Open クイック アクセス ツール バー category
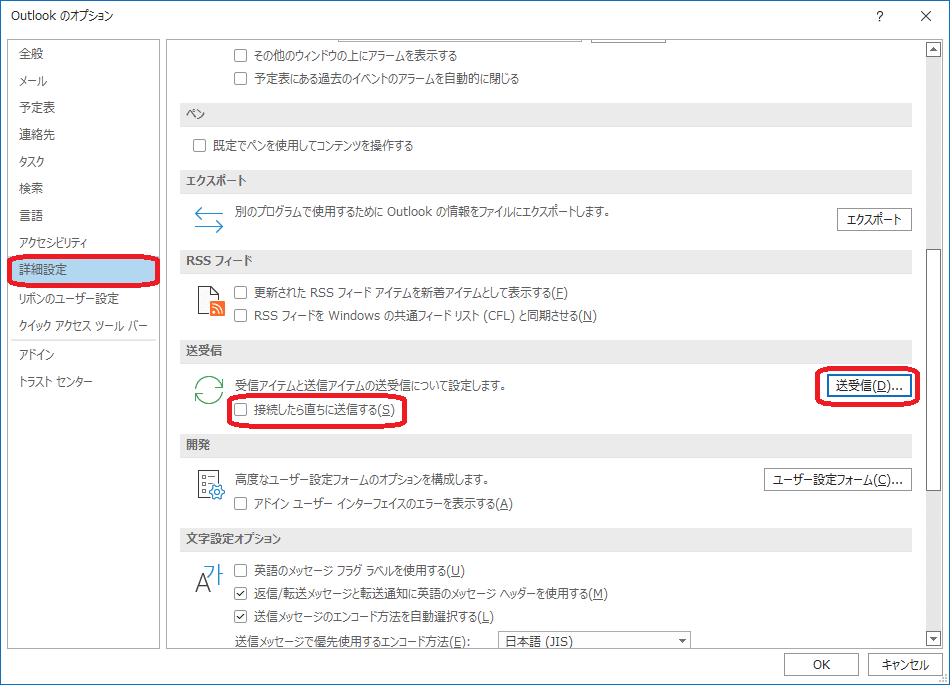The height and width of the screenshot is (685, 950). click(x=84, y=325)
